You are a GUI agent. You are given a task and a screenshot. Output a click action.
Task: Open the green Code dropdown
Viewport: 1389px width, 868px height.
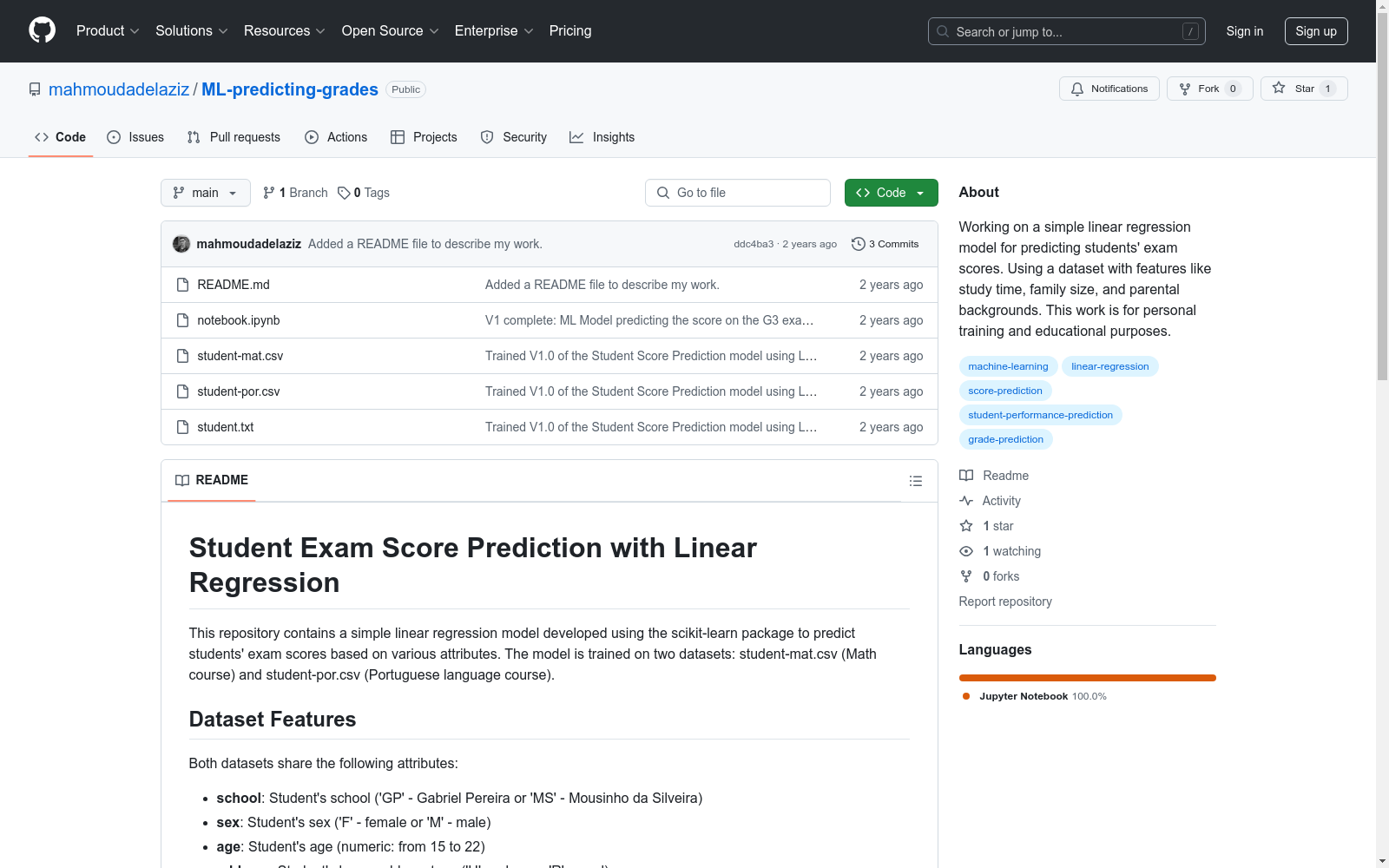point(891,193)
